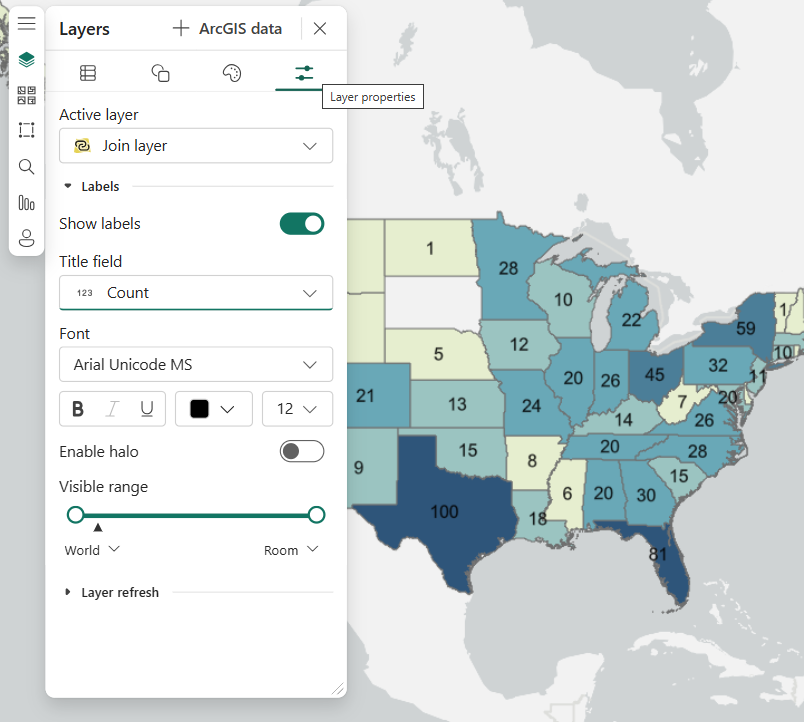
Task: Open the account profile icon
Action: coord(26,238)
